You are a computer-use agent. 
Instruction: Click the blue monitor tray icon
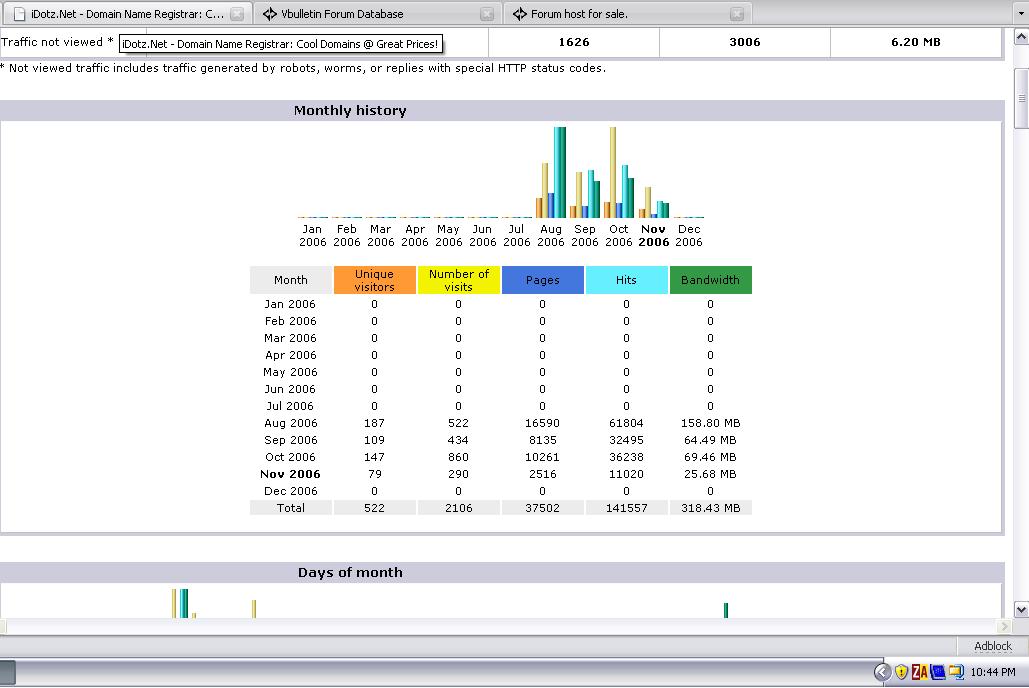point(937,672)
